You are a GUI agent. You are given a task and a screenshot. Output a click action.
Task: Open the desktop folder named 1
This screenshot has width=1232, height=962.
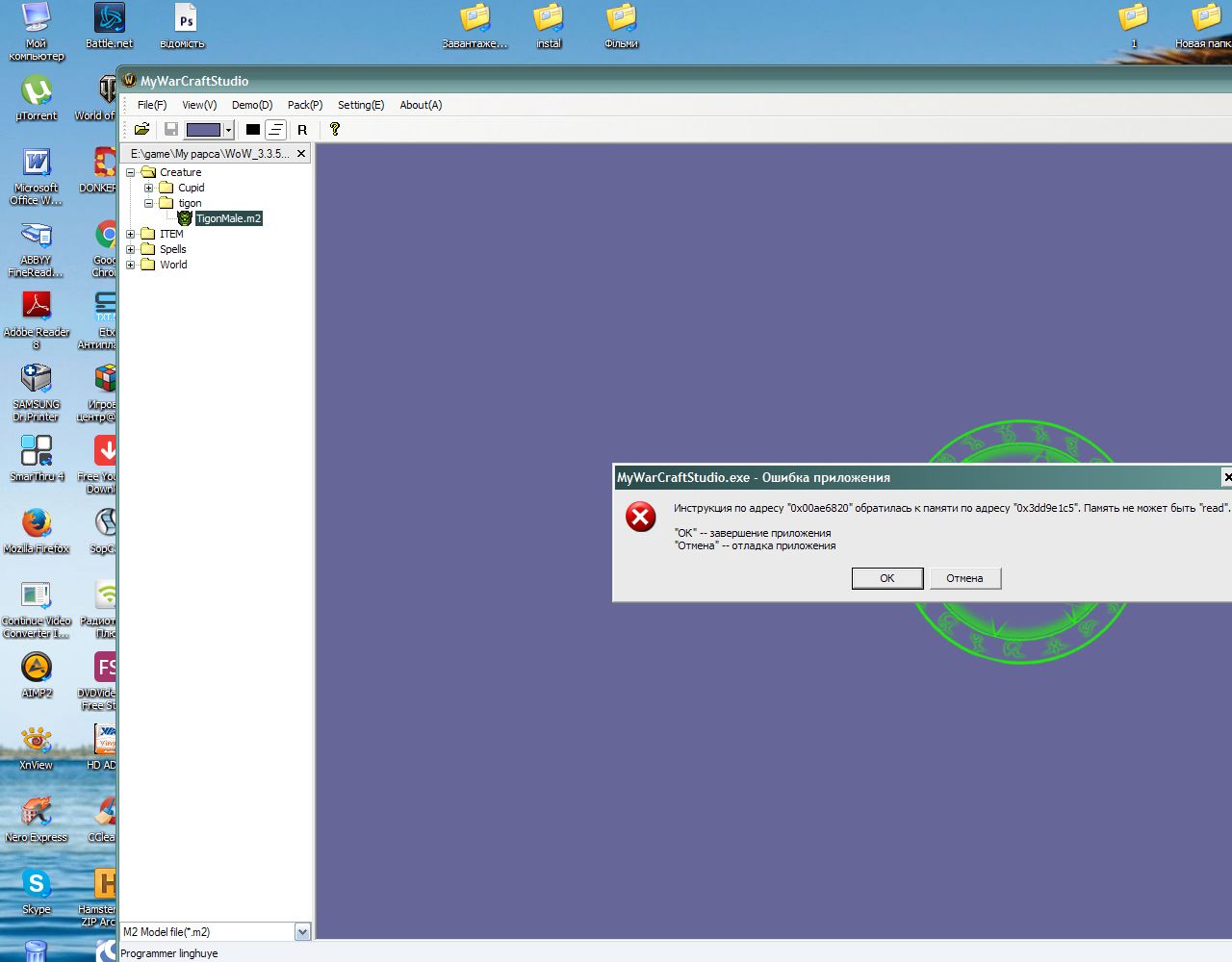1134,26
